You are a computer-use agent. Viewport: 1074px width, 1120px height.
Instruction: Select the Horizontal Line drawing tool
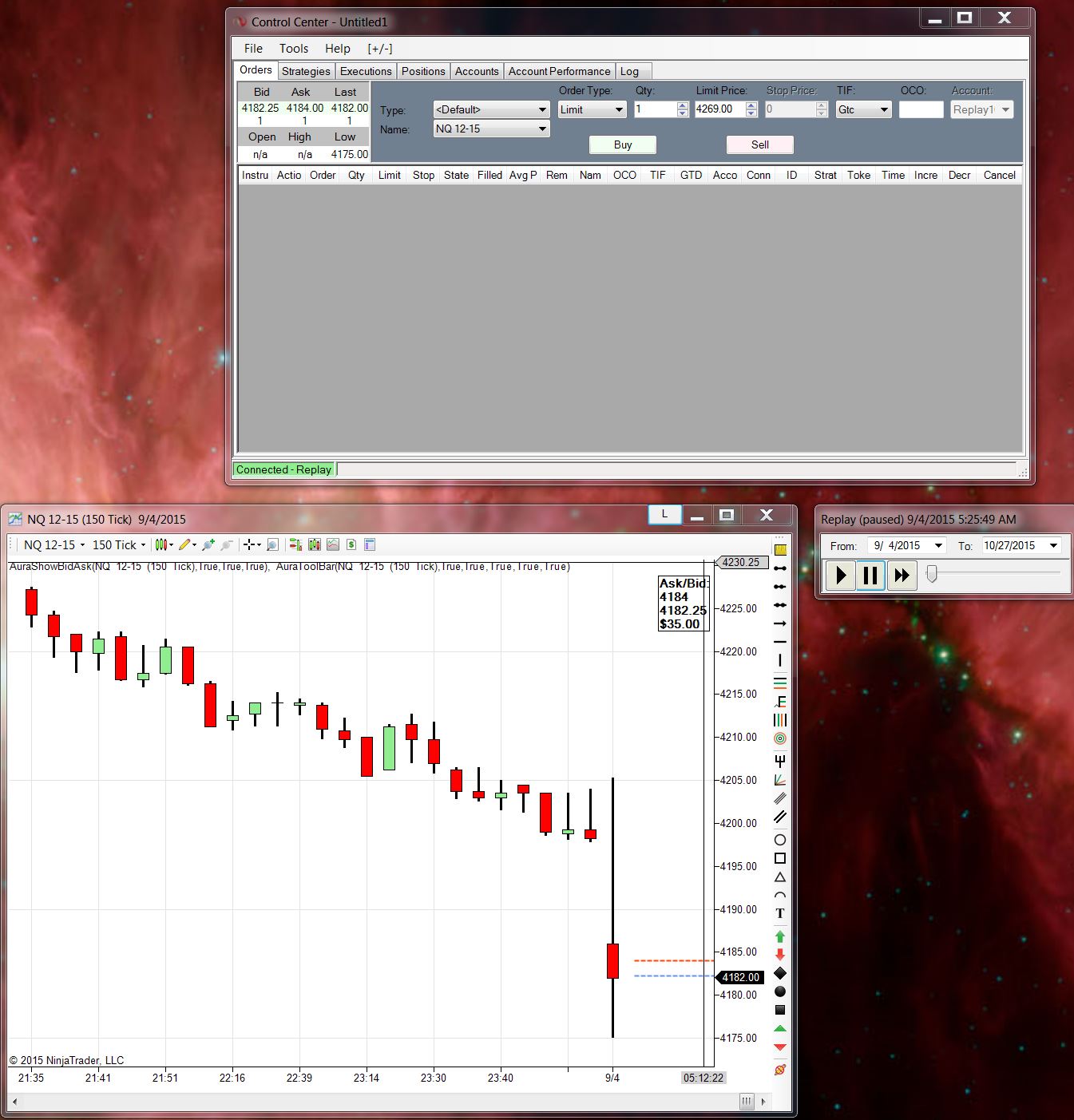[780, 642]
